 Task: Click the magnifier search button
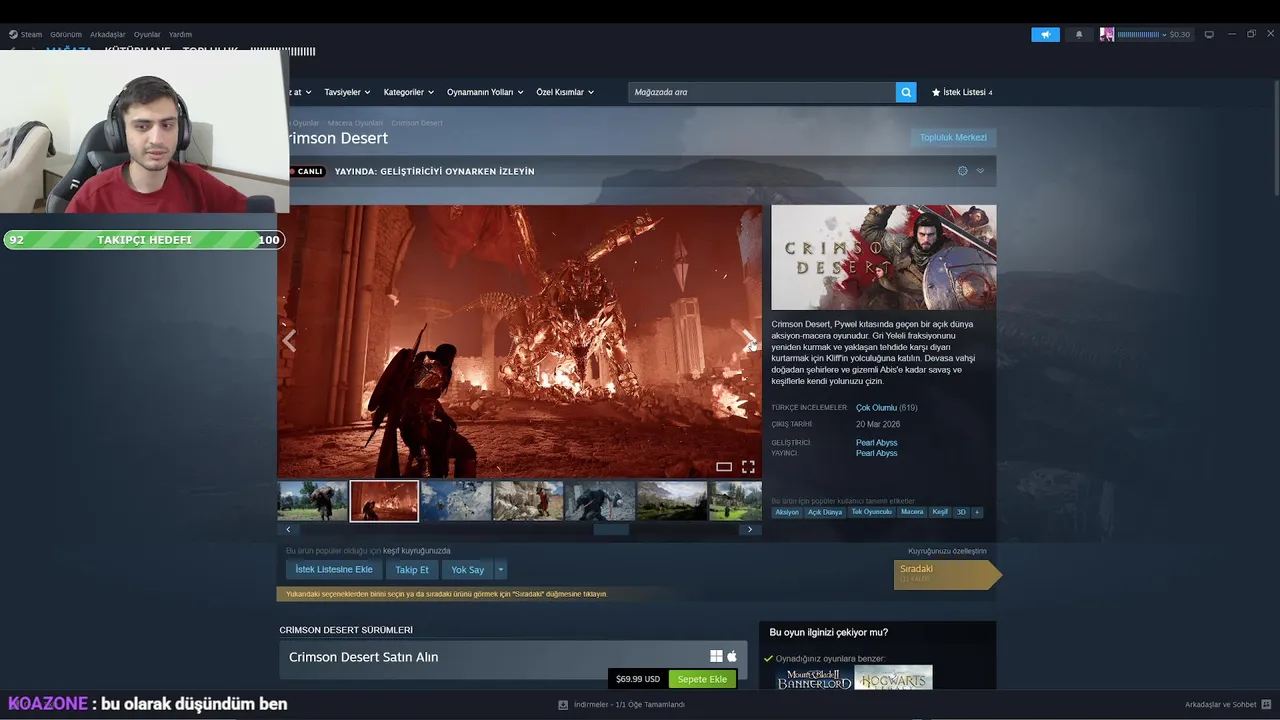pos(906,92)
